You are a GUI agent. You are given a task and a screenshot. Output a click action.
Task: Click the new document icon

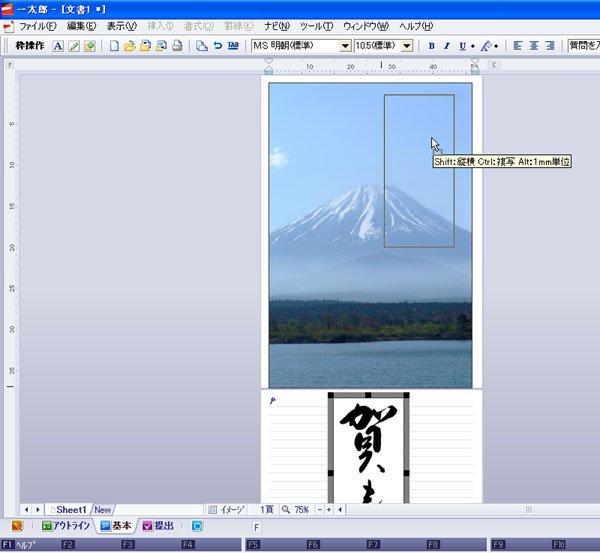pyautogui.click(x=114, y=46)
